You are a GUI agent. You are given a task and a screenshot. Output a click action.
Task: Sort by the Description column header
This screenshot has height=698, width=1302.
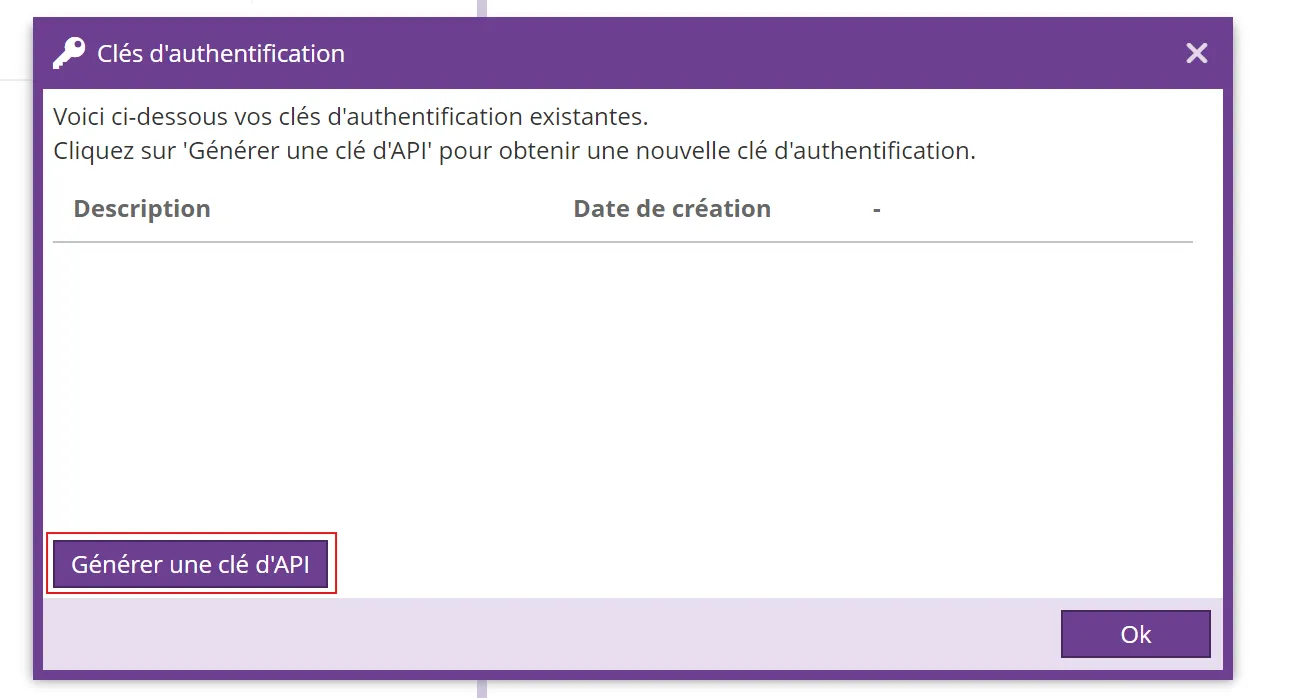(142, 209)
